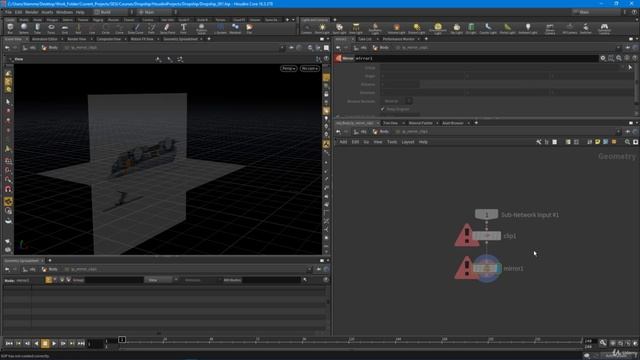
Task: Click the warning badge on mirror1 node
Action: coord(466,268)
